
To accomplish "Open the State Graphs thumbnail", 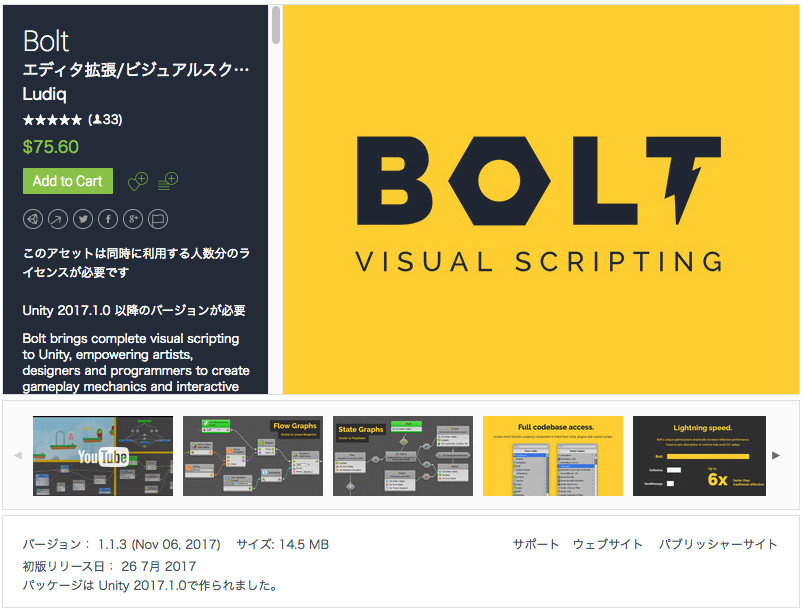I will (403, 456).
